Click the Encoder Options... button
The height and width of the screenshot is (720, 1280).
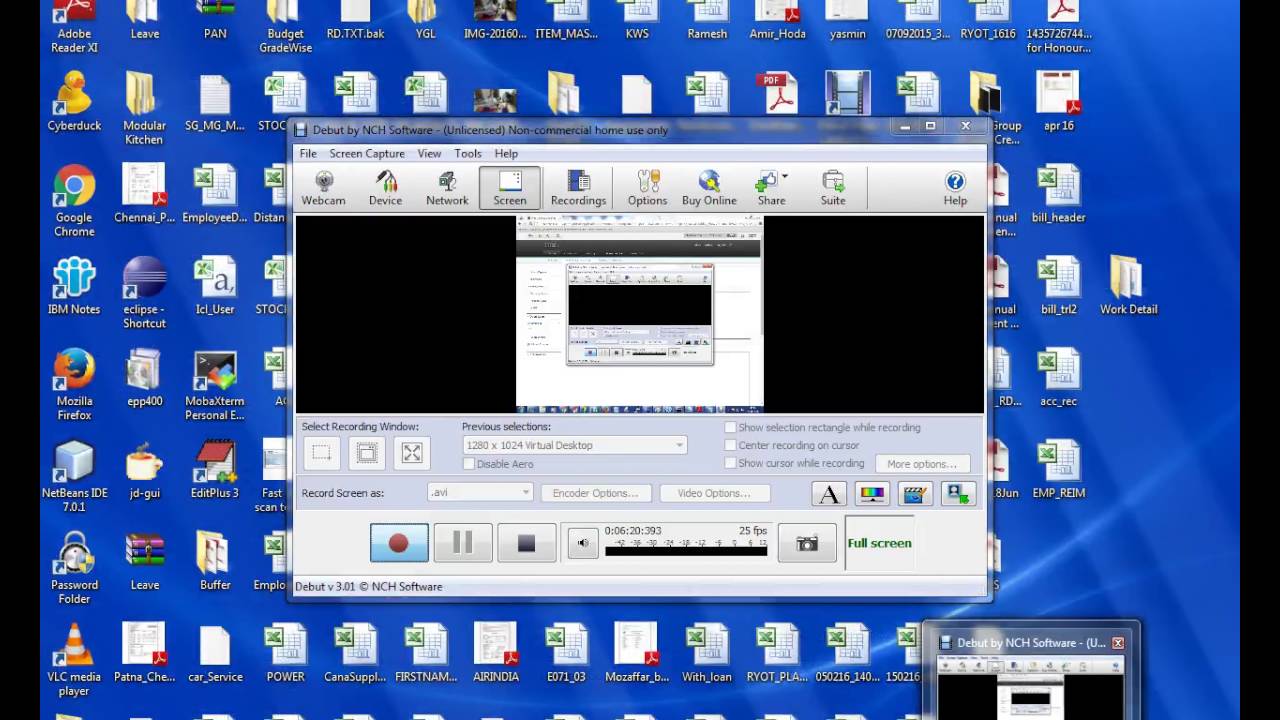click(596, 493)
